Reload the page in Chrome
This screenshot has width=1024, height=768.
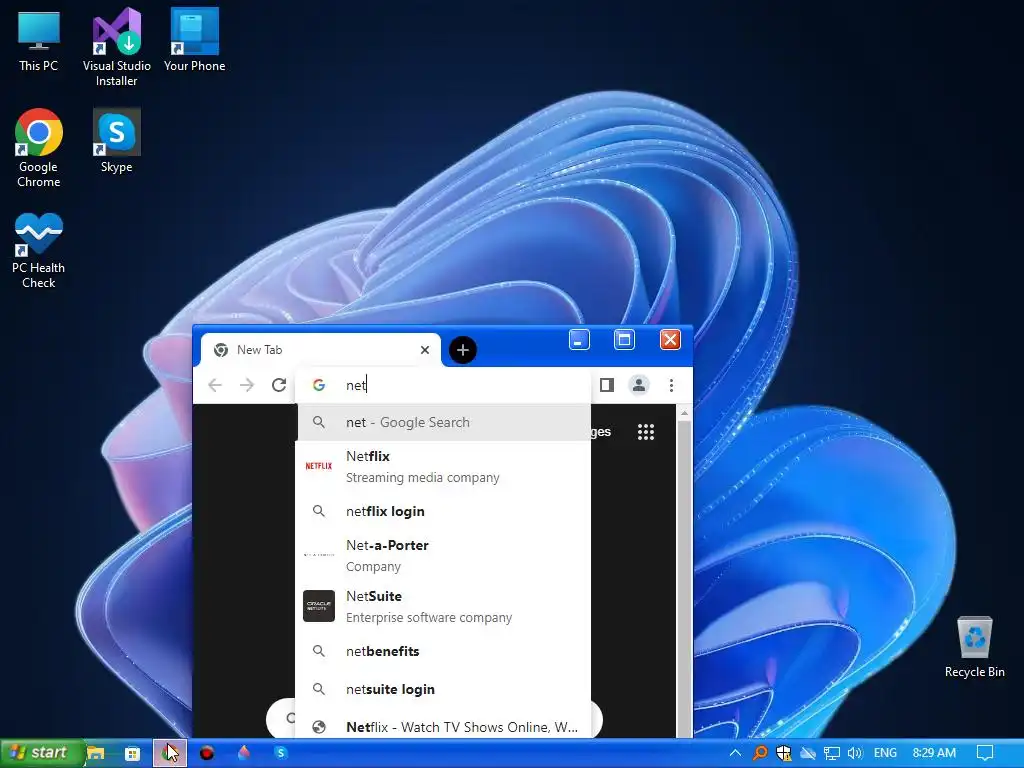point(279,385)
